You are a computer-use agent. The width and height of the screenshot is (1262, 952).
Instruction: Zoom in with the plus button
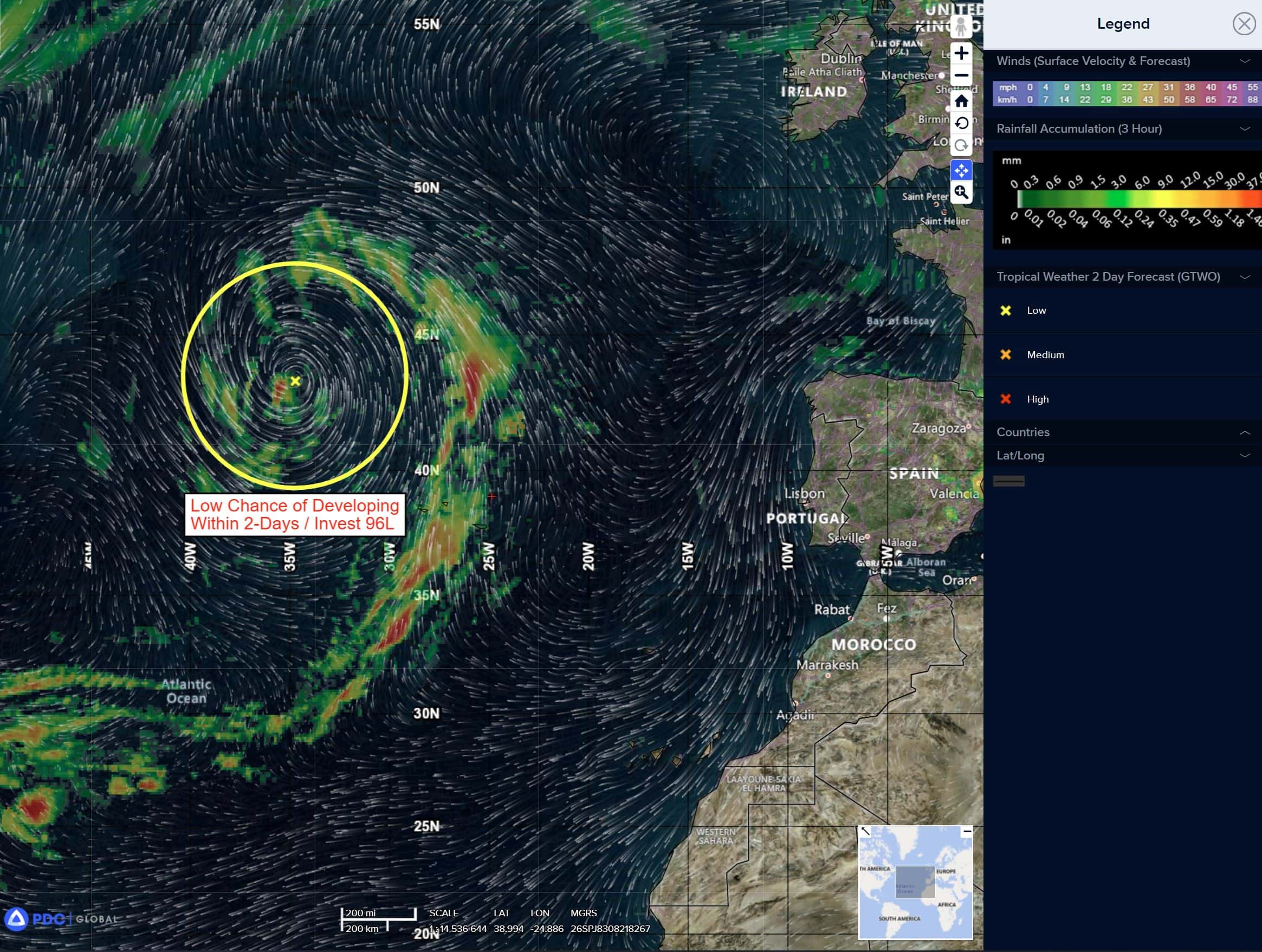(961, 54)
